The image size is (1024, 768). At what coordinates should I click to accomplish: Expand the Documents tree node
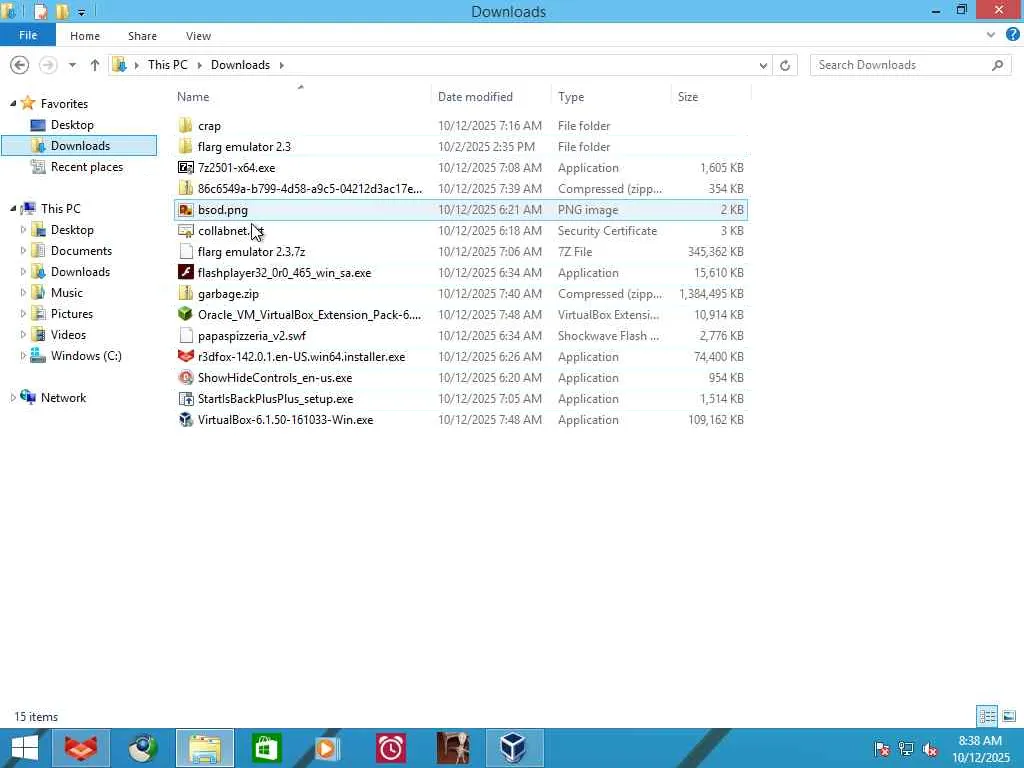(x=24, y=251)
